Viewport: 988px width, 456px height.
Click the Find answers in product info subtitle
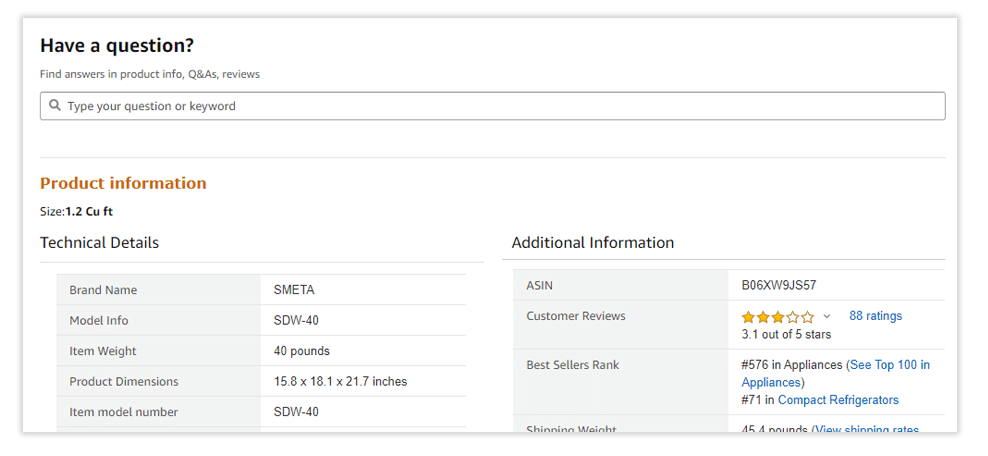(150, 74)
